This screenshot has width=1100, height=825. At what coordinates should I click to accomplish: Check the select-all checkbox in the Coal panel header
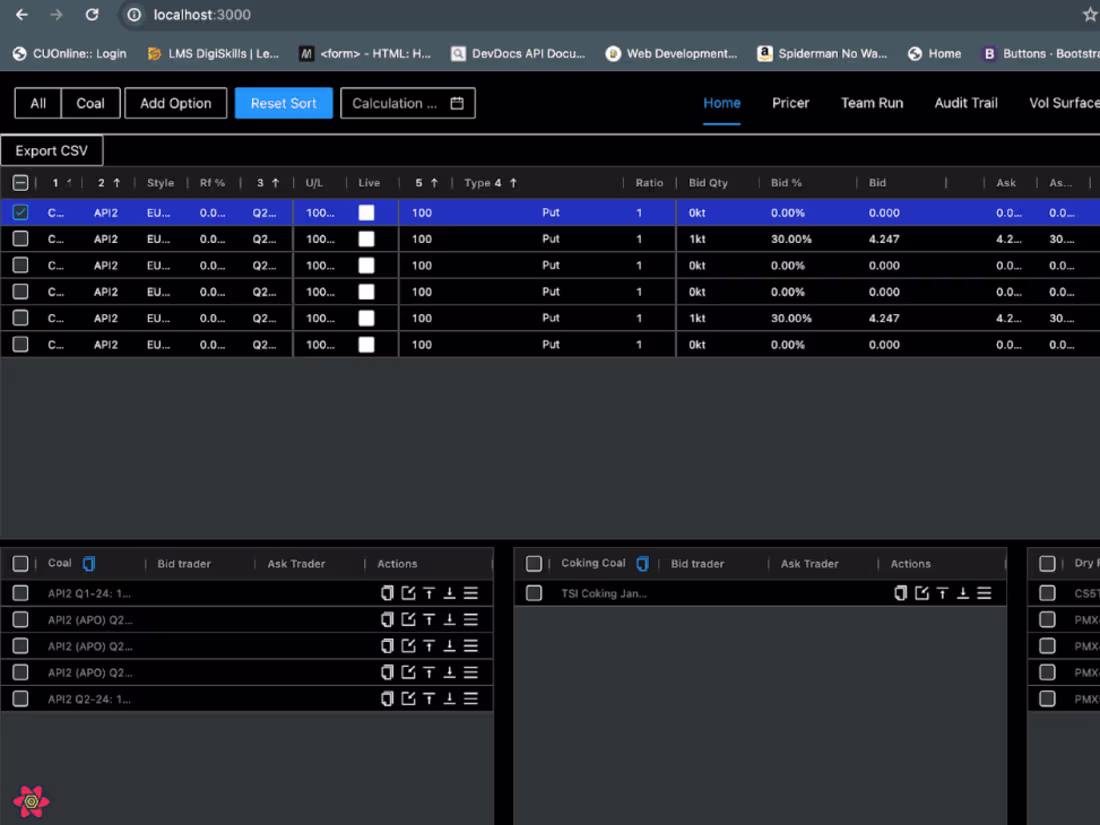tap(20, 563)
